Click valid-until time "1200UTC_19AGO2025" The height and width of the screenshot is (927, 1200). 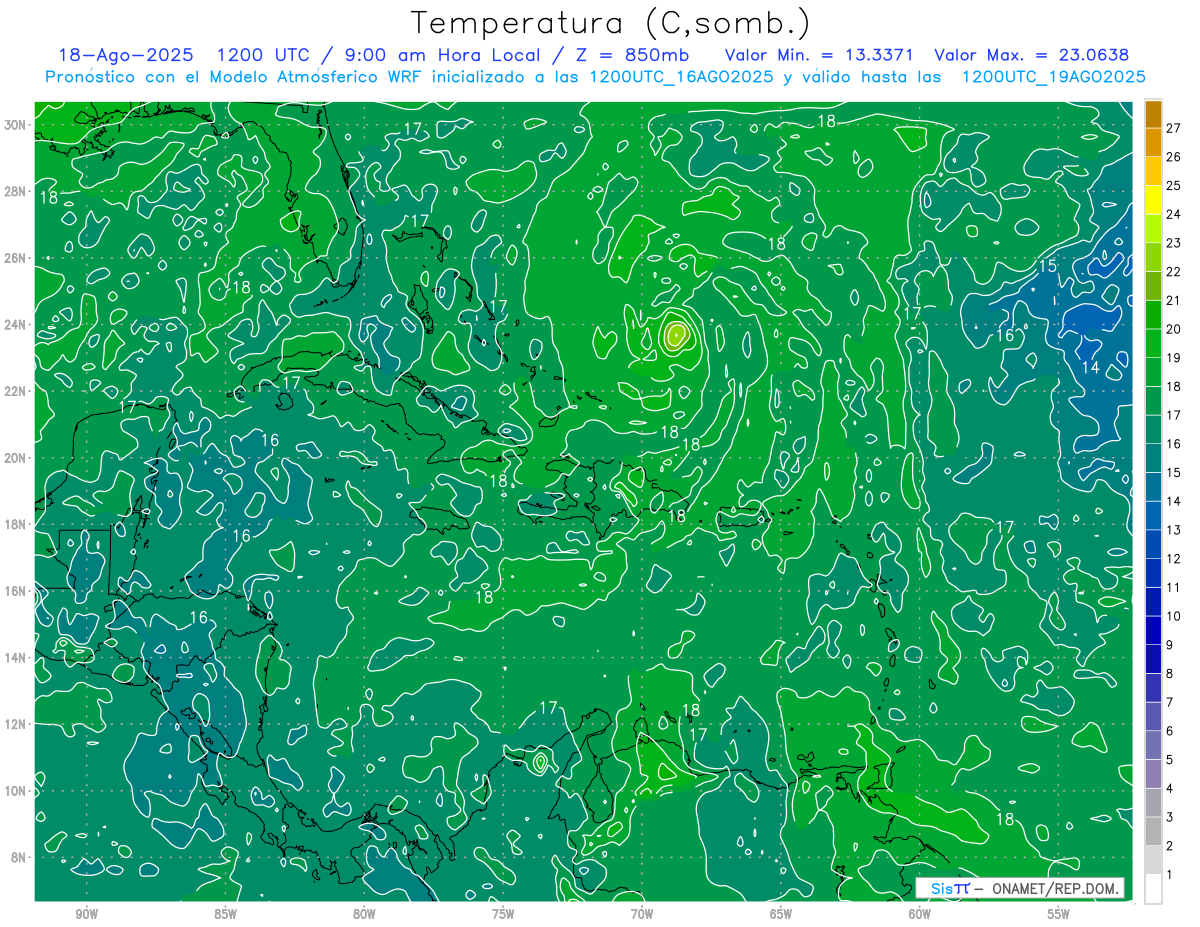point(1053,77)
